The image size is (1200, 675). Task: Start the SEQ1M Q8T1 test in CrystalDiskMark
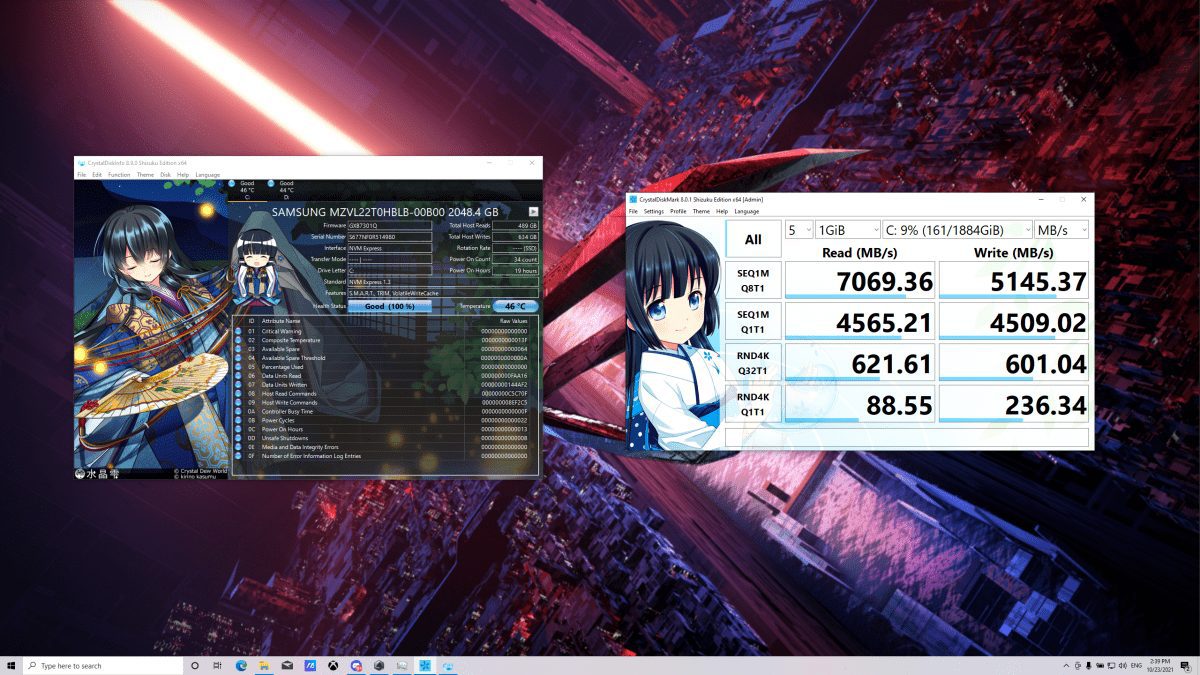pos(753,281)
